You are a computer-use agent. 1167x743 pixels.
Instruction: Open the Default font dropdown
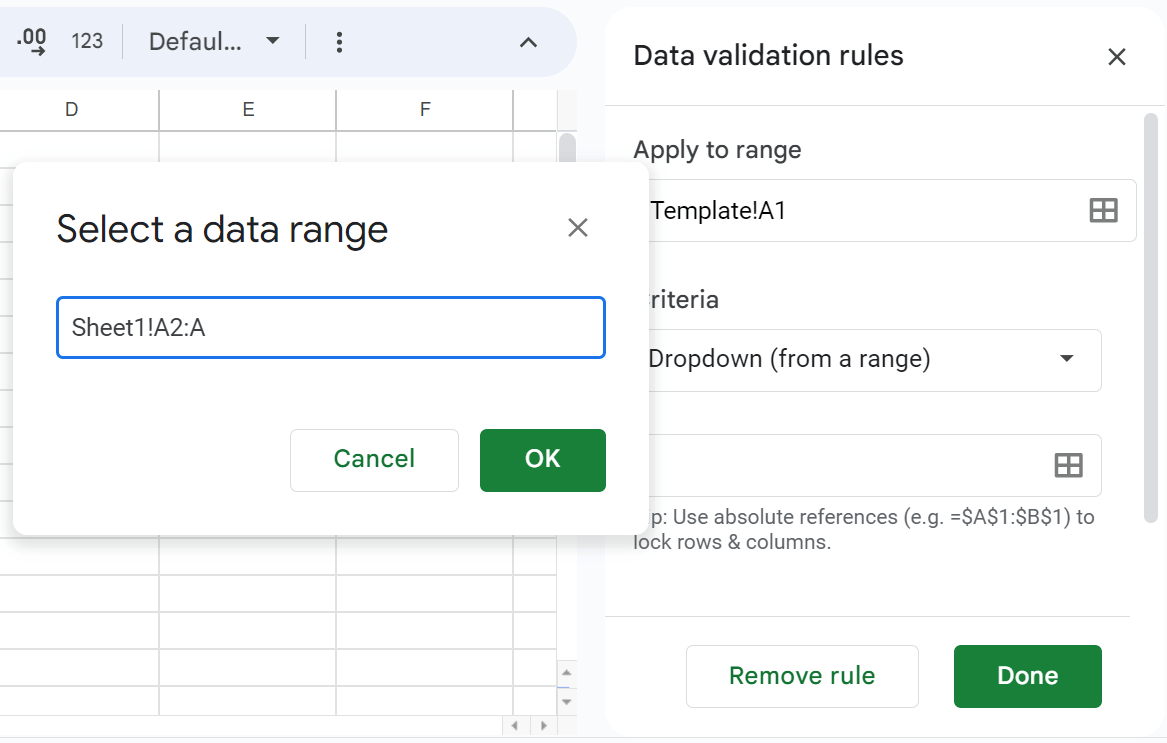click(214, 42)
